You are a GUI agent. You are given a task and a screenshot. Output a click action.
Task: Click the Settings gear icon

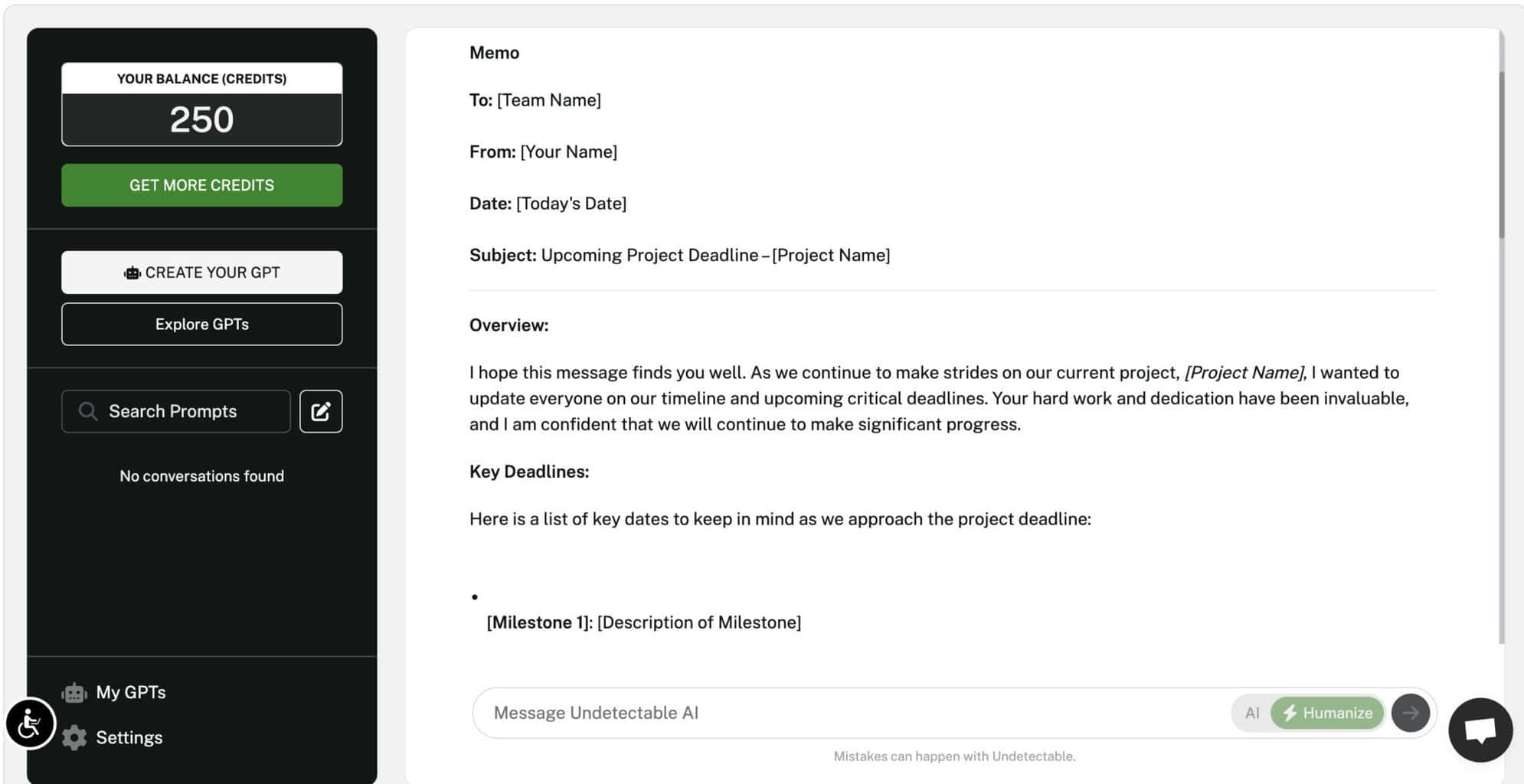click(74, 738)
